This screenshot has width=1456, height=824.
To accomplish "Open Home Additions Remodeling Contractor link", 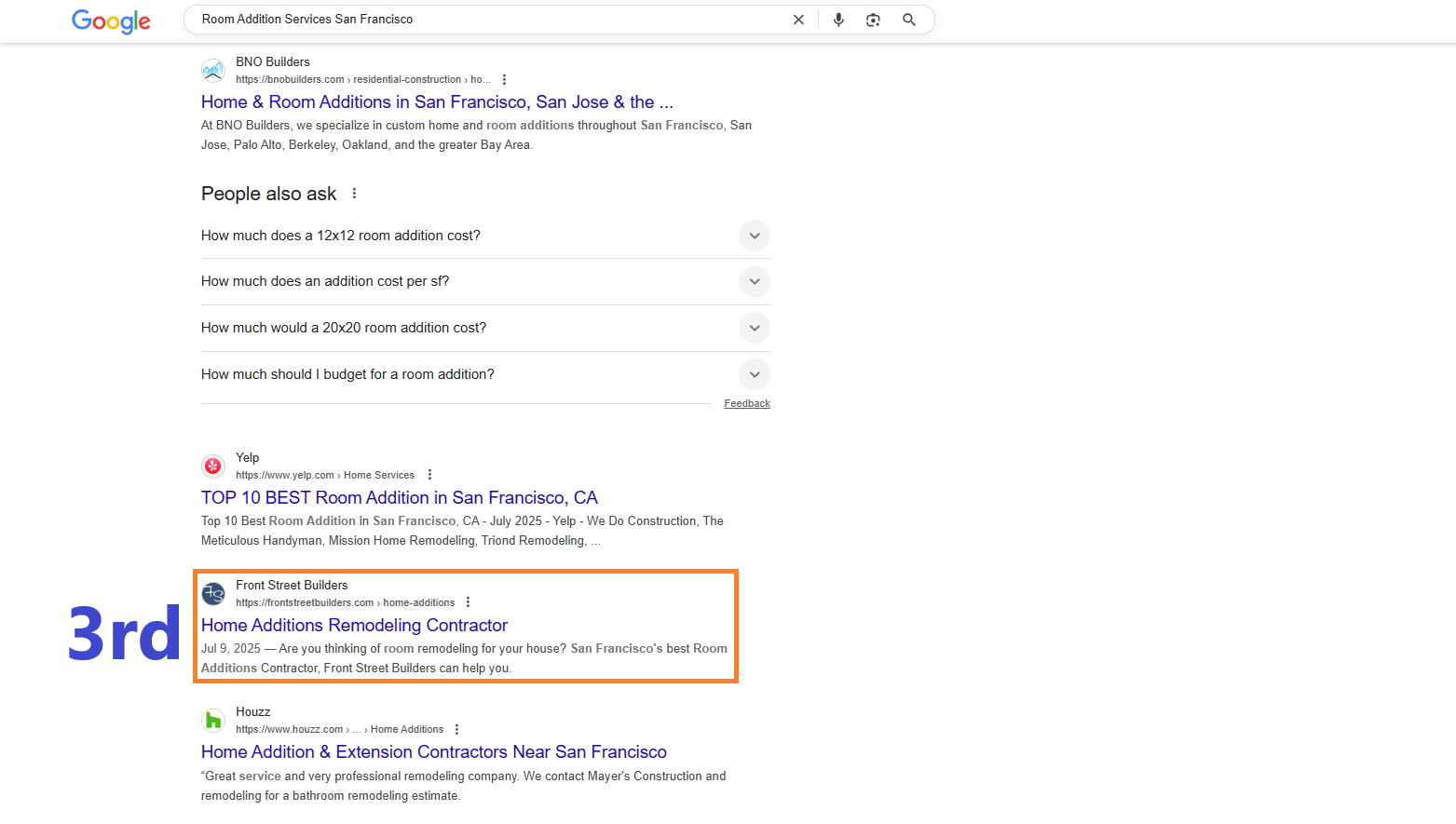I will coord(354,626).
